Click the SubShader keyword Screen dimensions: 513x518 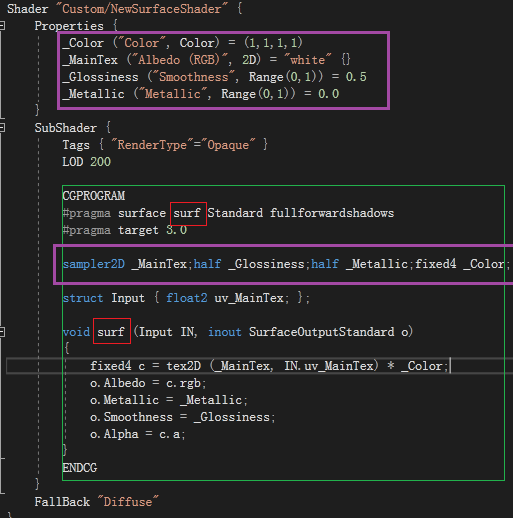coord(66,128)
